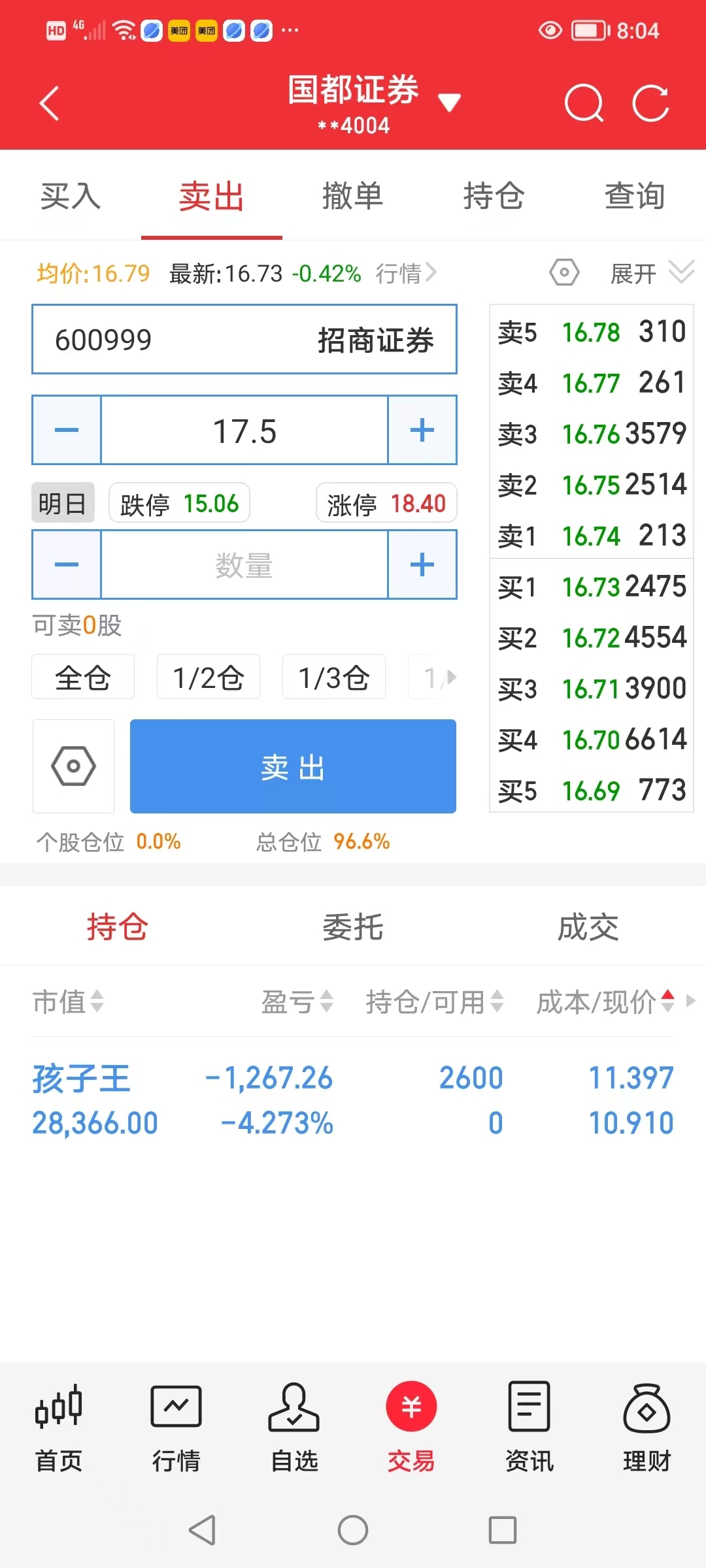Open the account switcher triangle beside 国都证券
Viewport: 706px width, 1568px height.
449,103
